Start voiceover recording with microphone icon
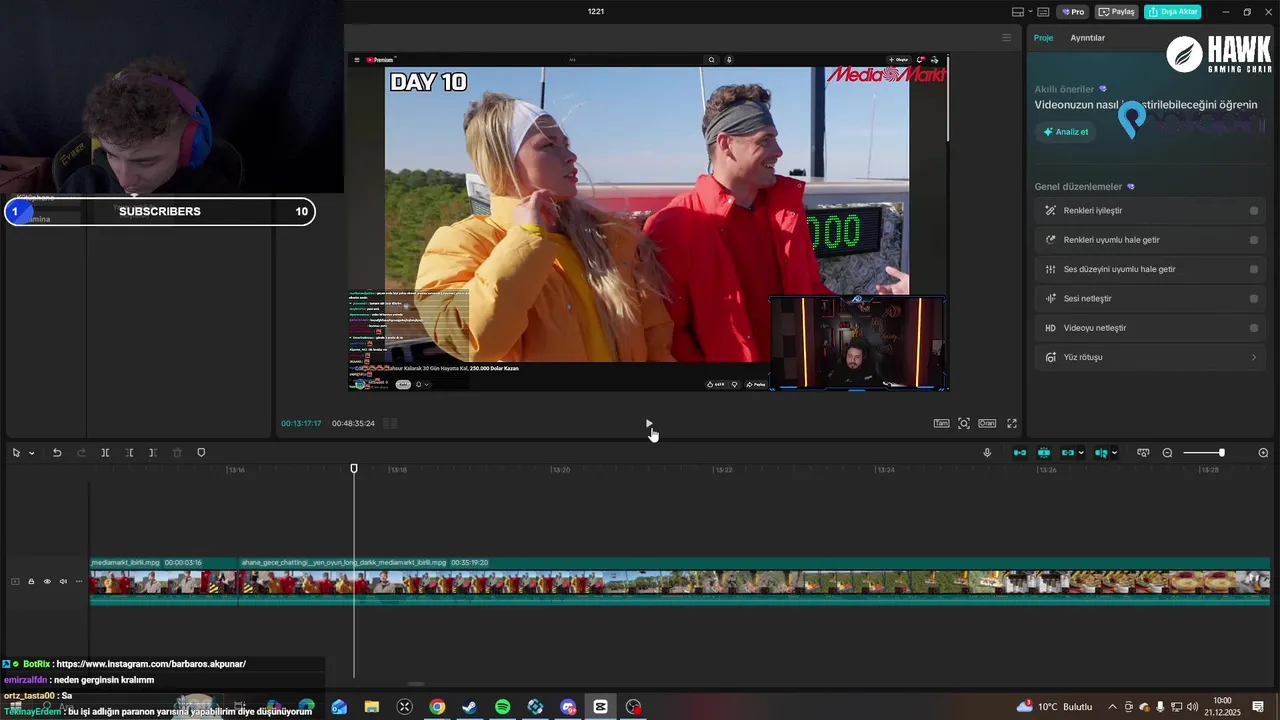The image size is (1280, 720). (987, 453)
